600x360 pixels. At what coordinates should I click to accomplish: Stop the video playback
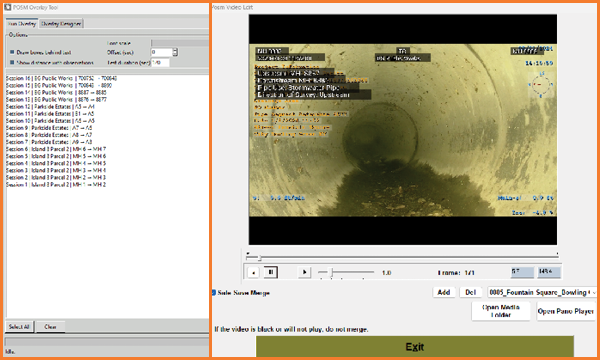[x=253, y=272]
